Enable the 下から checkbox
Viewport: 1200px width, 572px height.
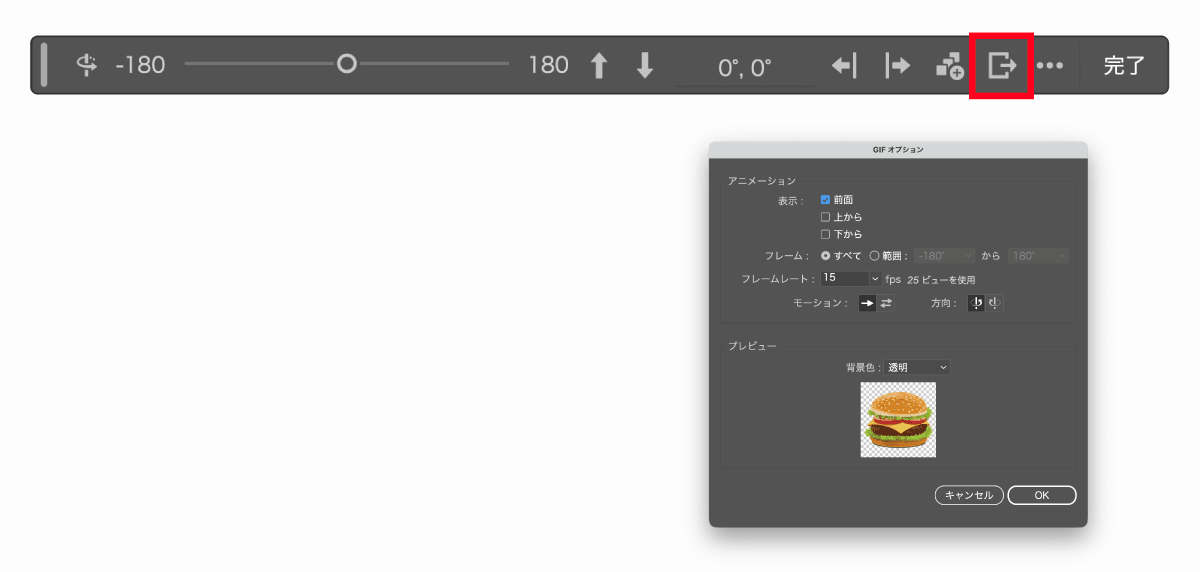[825, 234]
